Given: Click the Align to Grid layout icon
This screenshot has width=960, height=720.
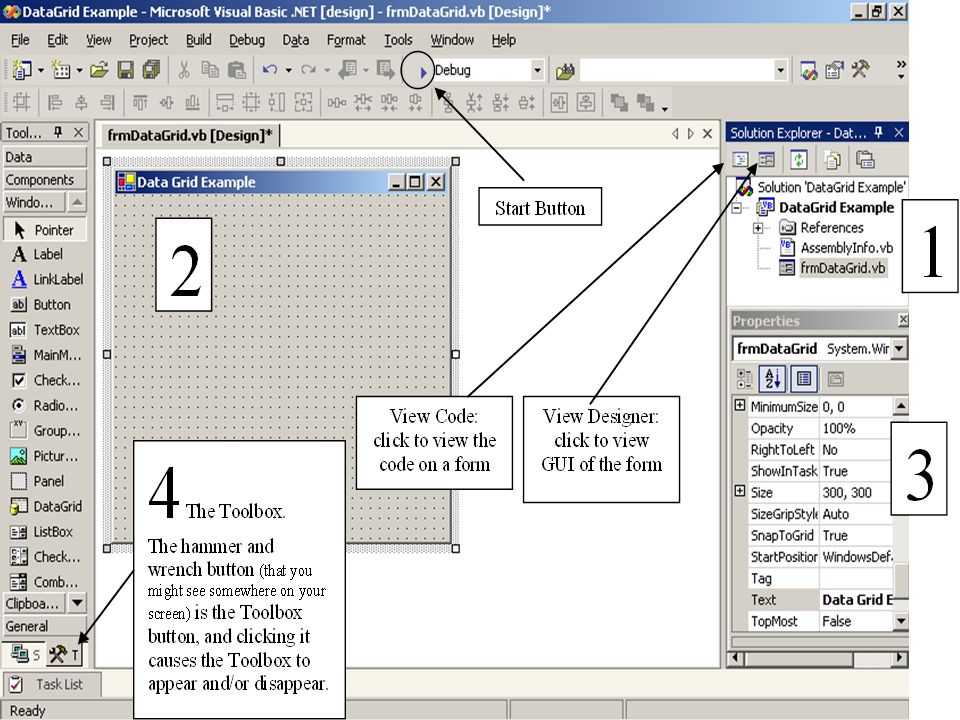Looking at the screenshot, I should [21, 102].
